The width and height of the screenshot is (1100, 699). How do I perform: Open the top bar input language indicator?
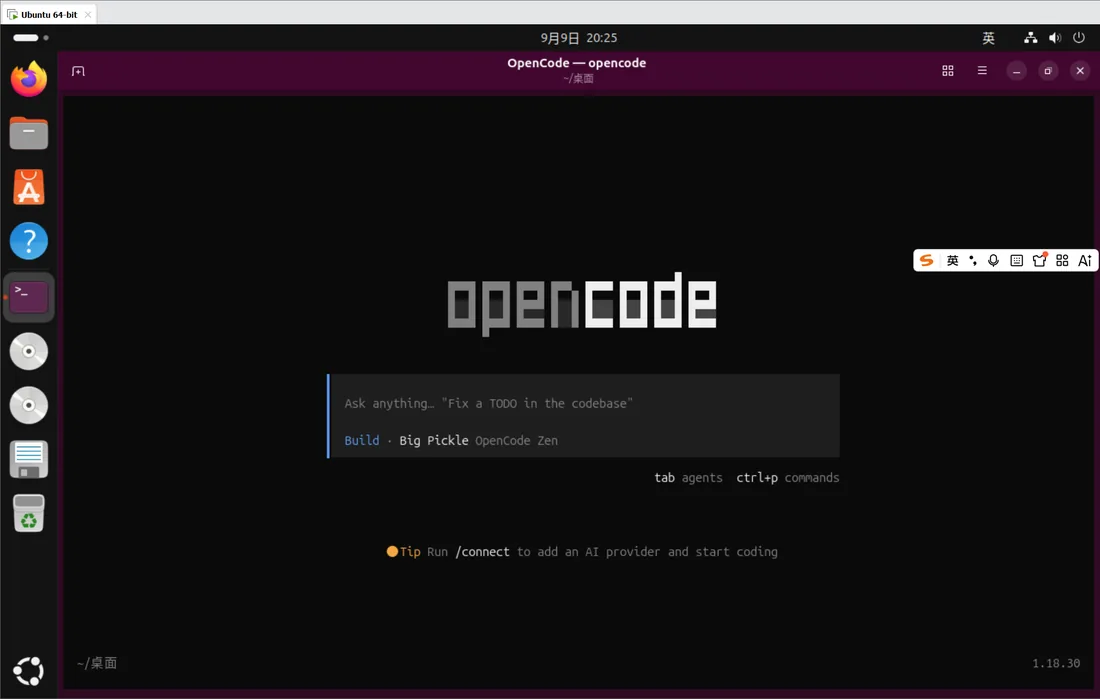(988, 38)
